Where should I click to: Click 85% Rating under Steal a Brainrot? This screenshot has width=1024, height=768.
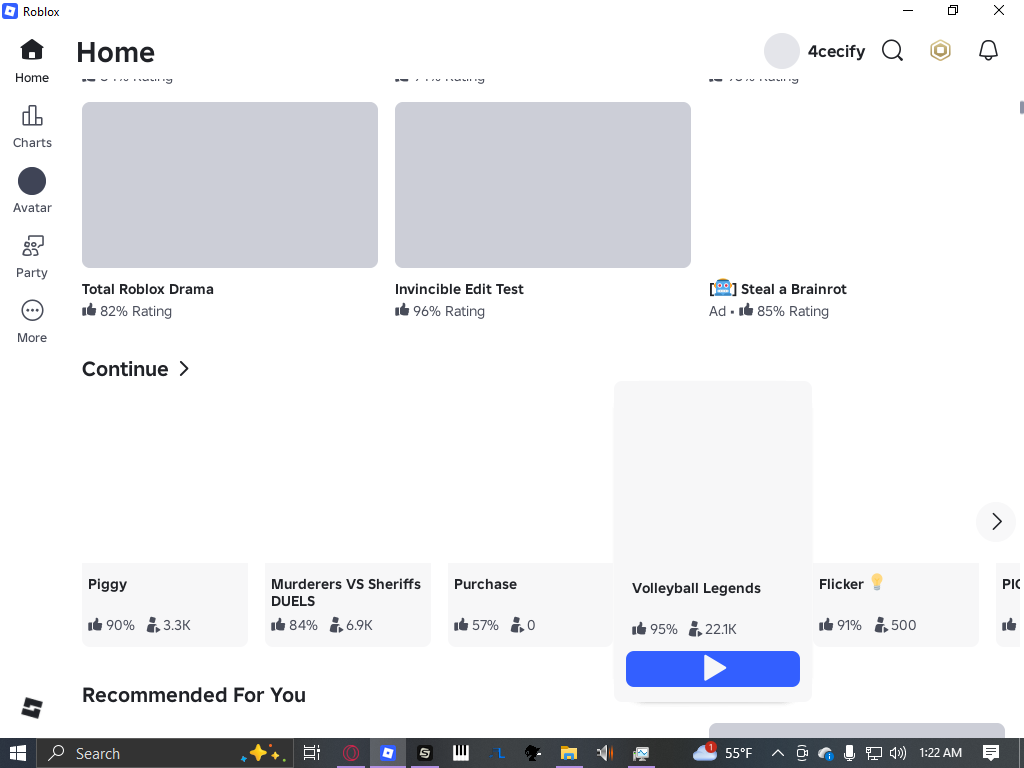pos(784,311)
